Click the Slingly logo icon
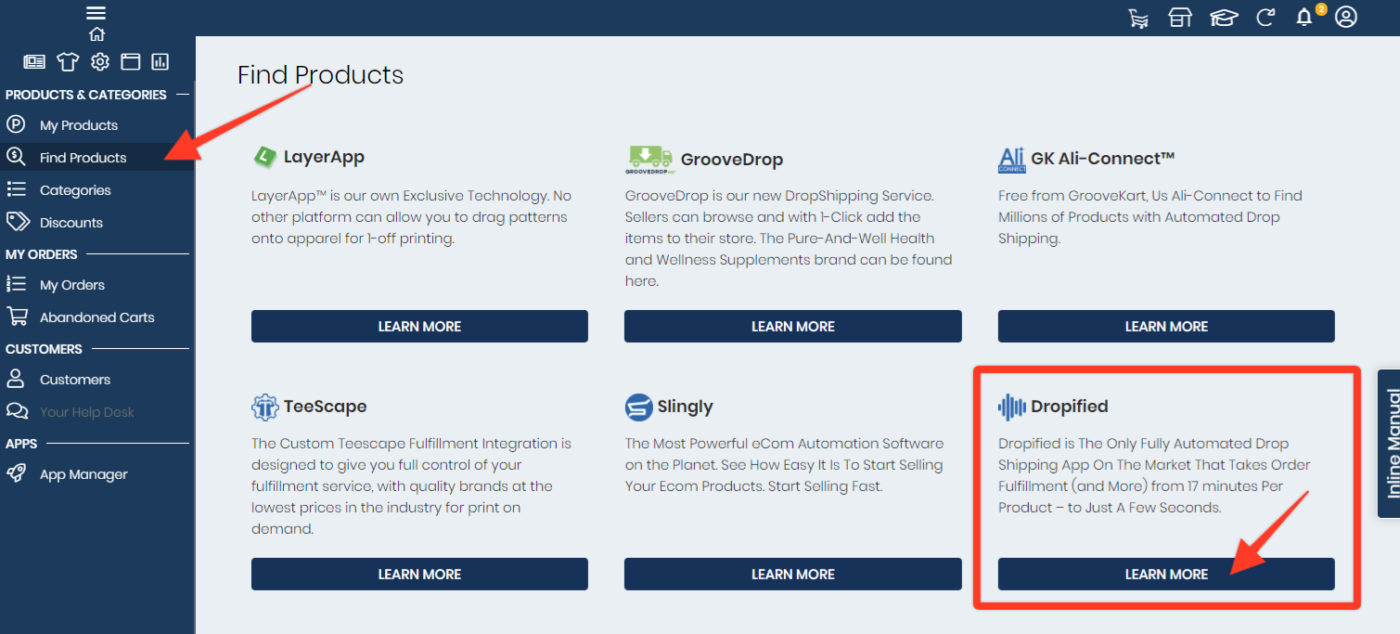Screen dimensions: 1400x634 639,407
